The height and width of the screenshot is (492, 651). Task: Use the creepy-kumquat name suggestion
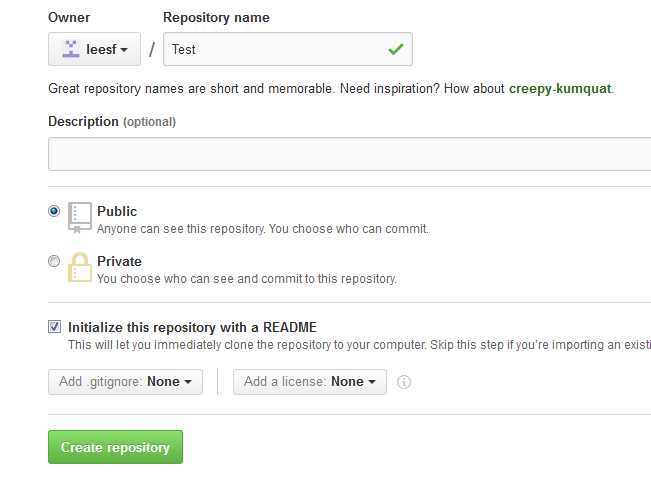coord(560,89)
